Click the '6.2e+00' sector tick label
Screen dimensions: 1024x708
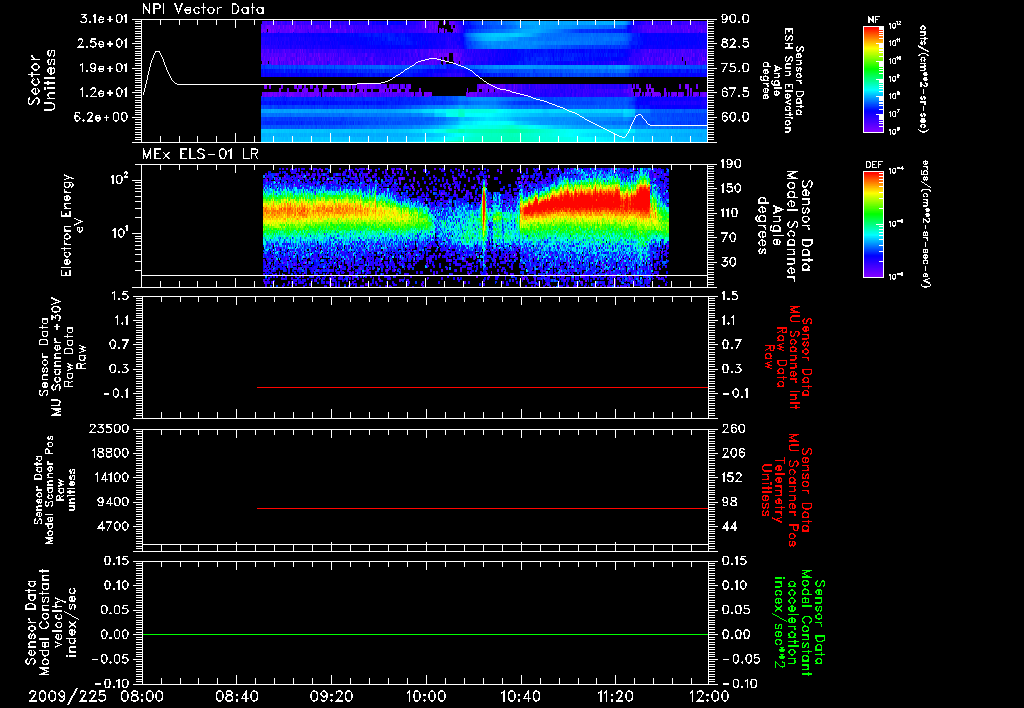pos(104,118)
